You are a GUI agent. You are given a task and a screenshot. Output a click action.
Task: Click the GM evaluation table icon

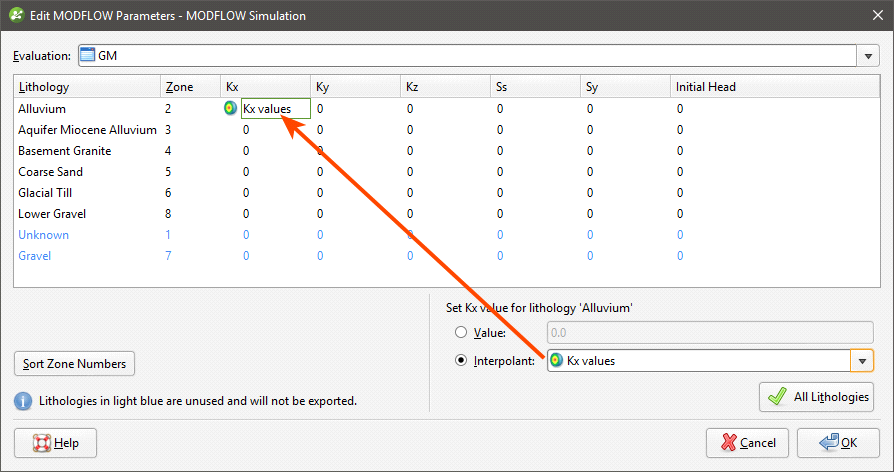[x=87, y=55]
